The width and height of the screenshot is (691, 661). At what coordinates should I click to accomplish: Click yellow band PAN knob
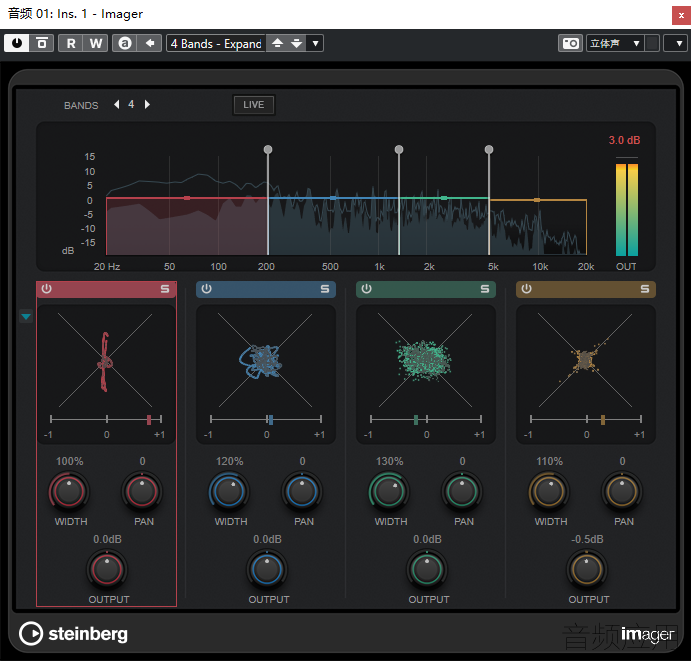click(622, 491)
